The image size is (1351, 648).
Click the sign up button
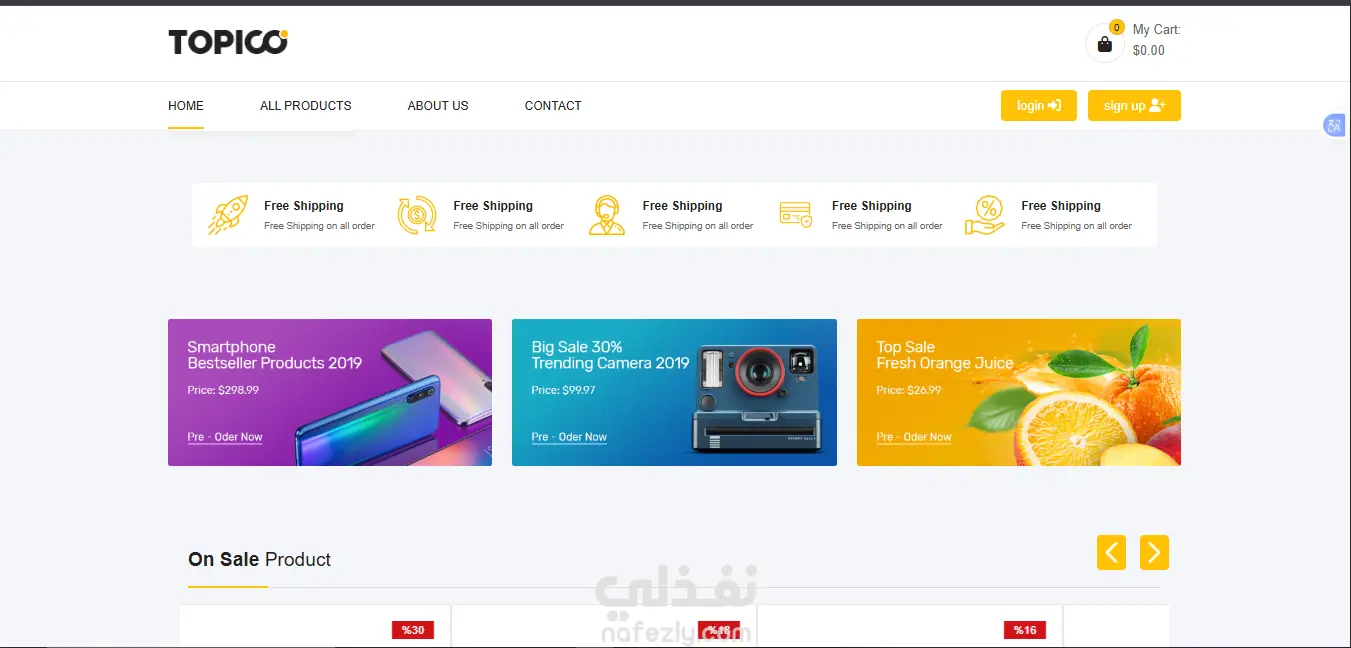1134,106
